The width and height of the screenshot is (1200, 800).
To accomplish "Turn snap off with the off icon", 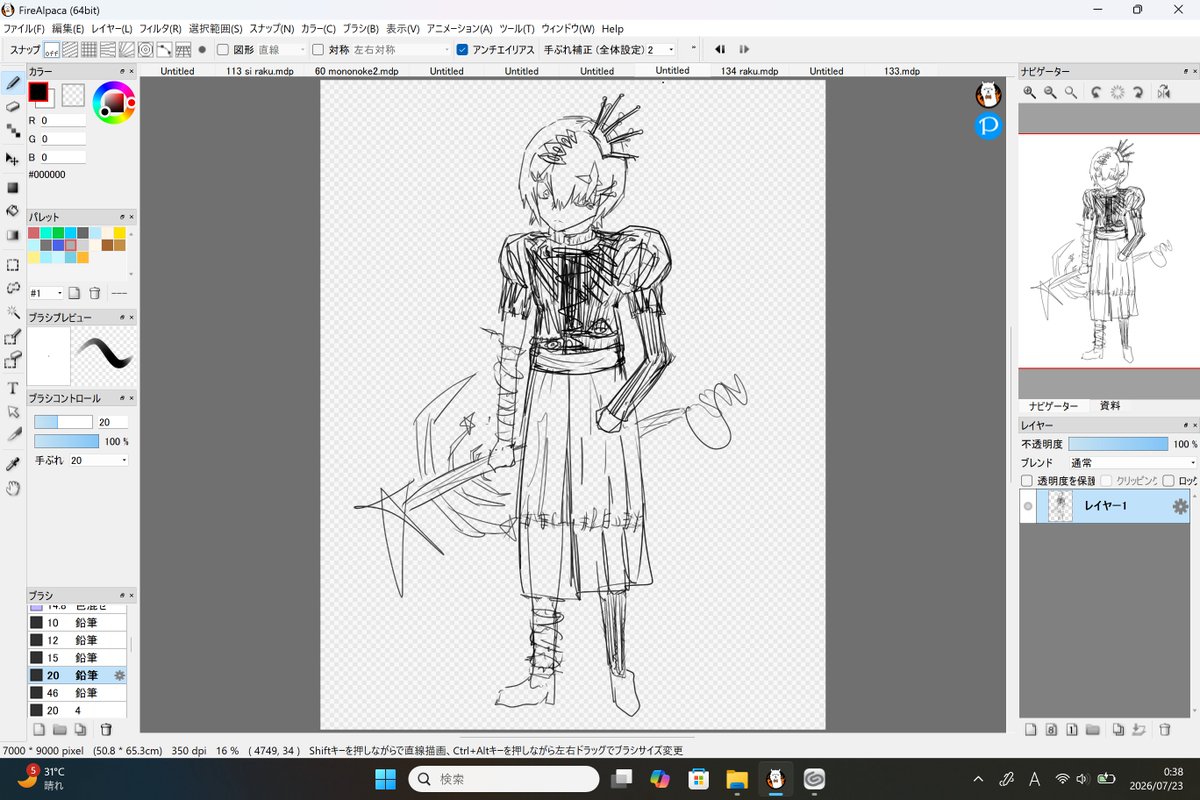I will [x=52, y=49].
